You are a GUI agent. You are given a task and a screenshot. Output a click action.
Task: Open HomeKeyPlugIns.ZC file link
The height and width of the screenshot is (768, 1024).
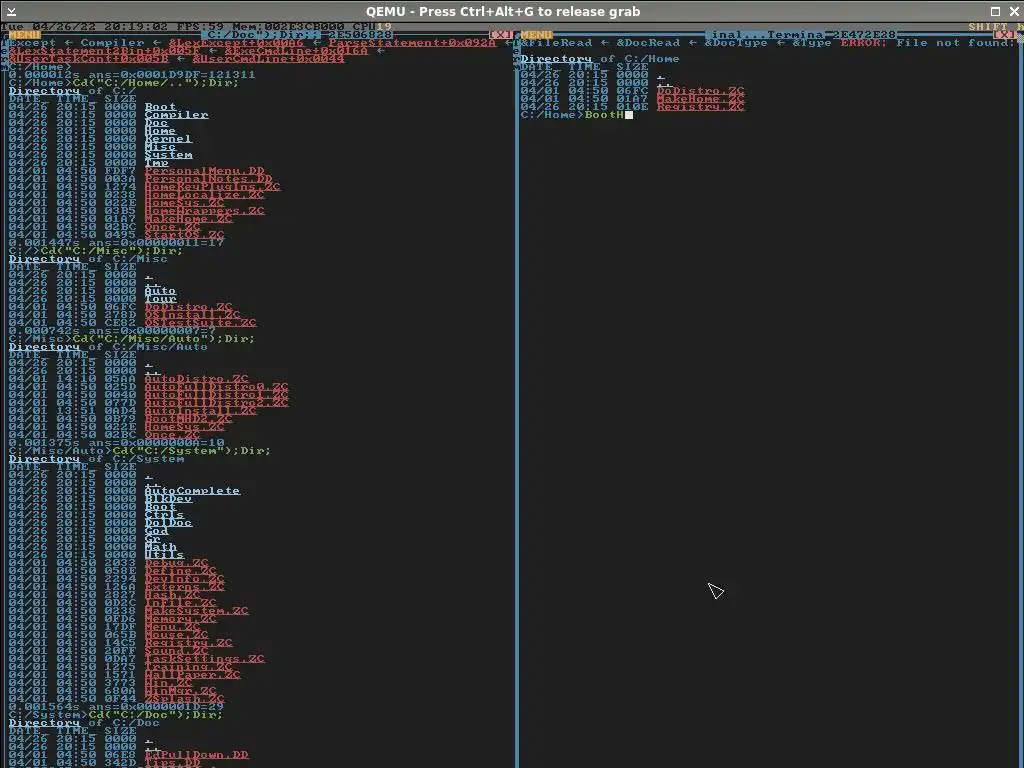[x=212, y=187]
